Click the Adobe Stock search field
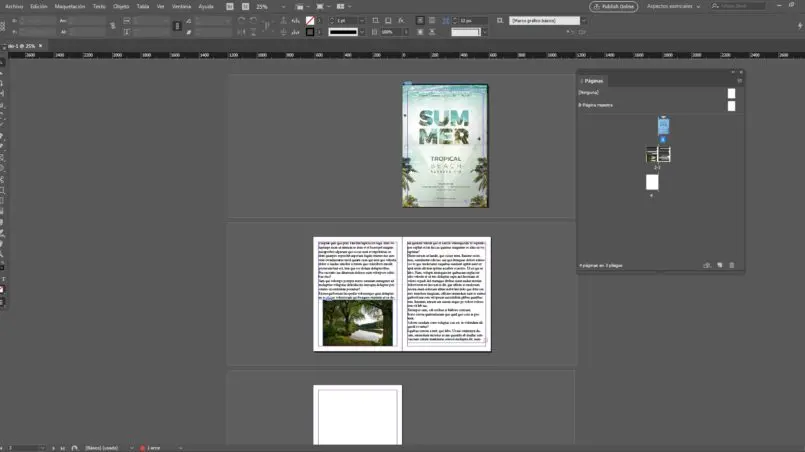The image size is (805, 452). (738, 6)
